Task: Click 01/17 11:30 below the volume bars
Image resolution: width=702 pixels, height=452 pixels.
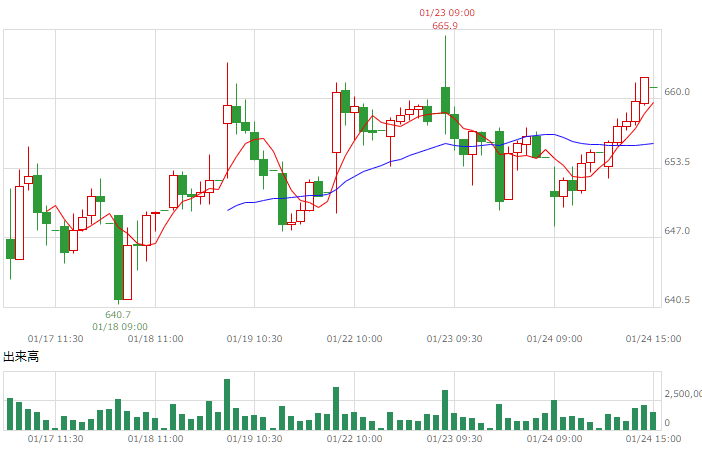Action: point(56,439)
